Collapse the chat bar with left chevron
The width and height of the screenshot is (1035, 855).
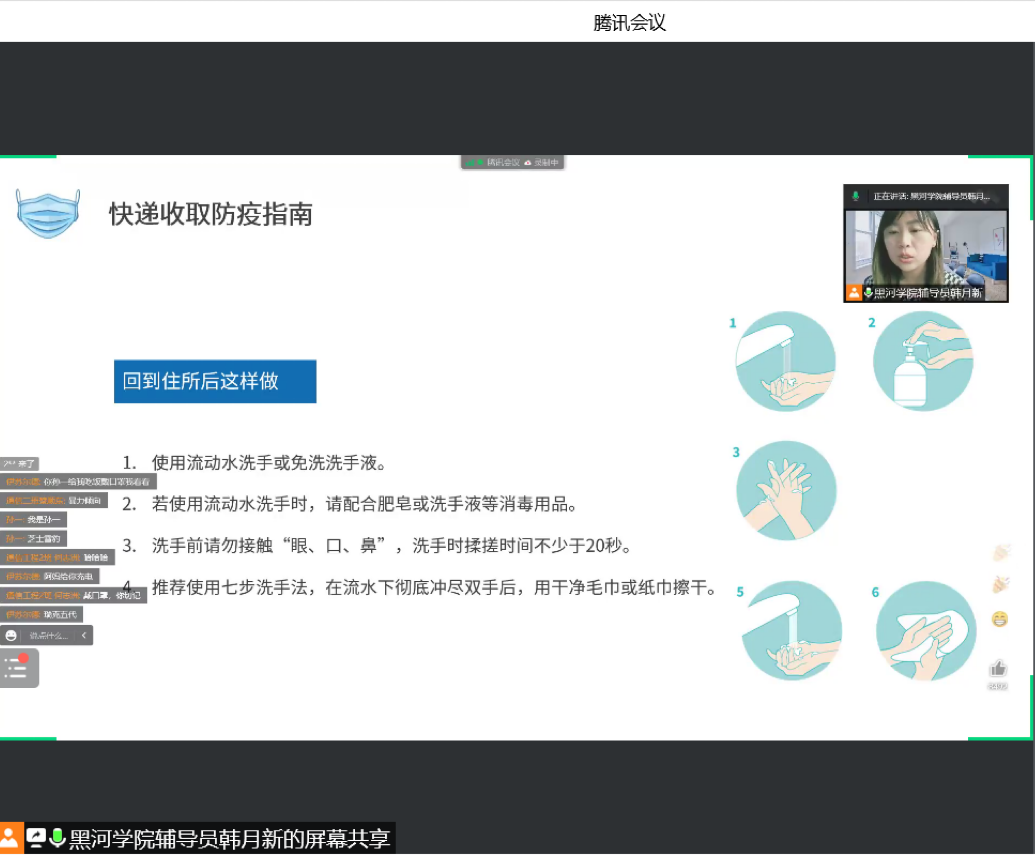coord(85,635)
